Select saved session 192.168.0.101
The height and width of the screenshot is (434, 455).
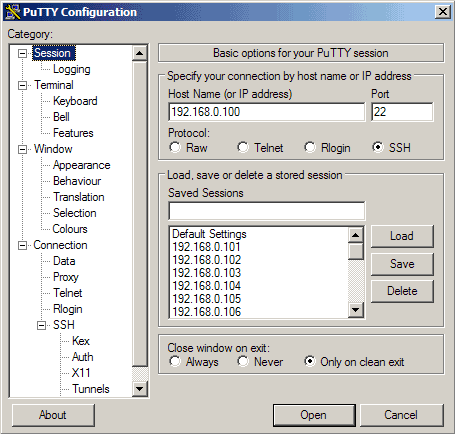coord(259,247)
